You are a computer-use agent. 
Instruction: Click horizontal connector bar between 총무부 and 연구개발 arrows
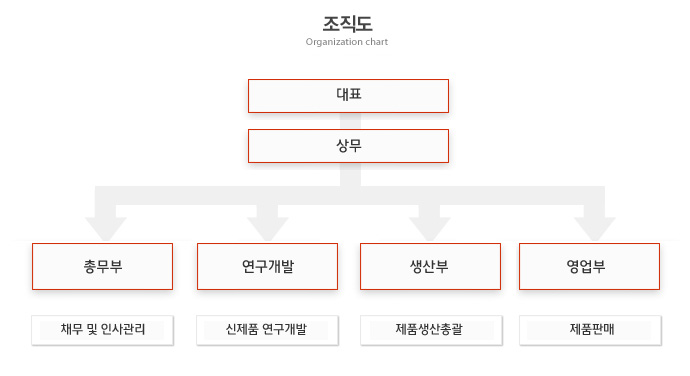pos(187,195)
